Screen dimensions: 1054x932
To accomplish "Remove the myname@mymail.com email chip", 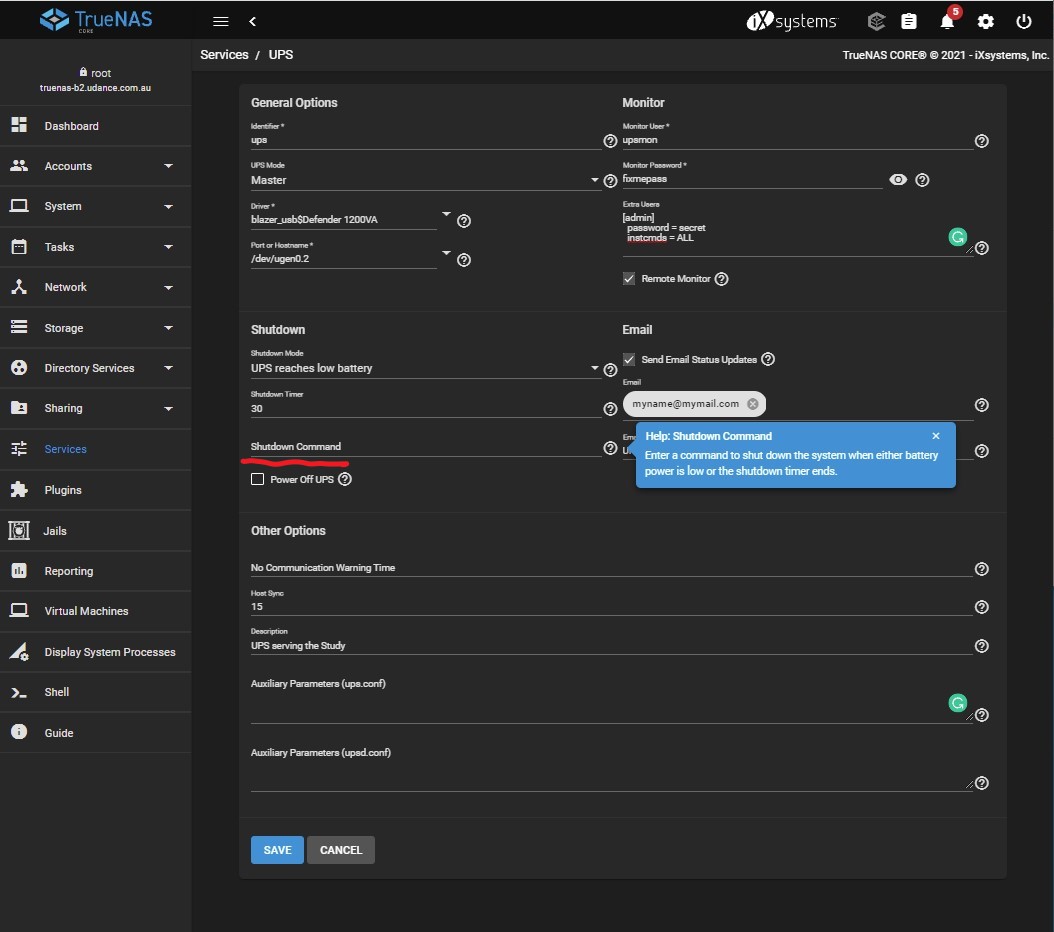I will [x=753, y=404].
